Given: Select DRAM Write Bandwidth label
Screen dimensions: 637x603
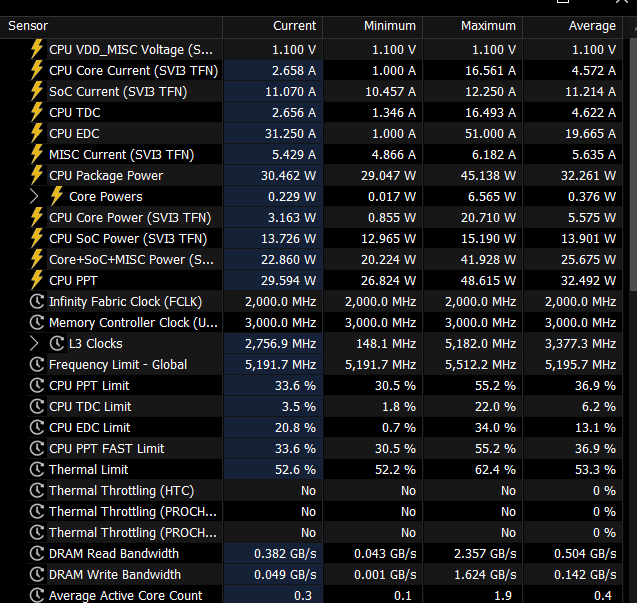Looking at the screenshot, I should 115,575.
